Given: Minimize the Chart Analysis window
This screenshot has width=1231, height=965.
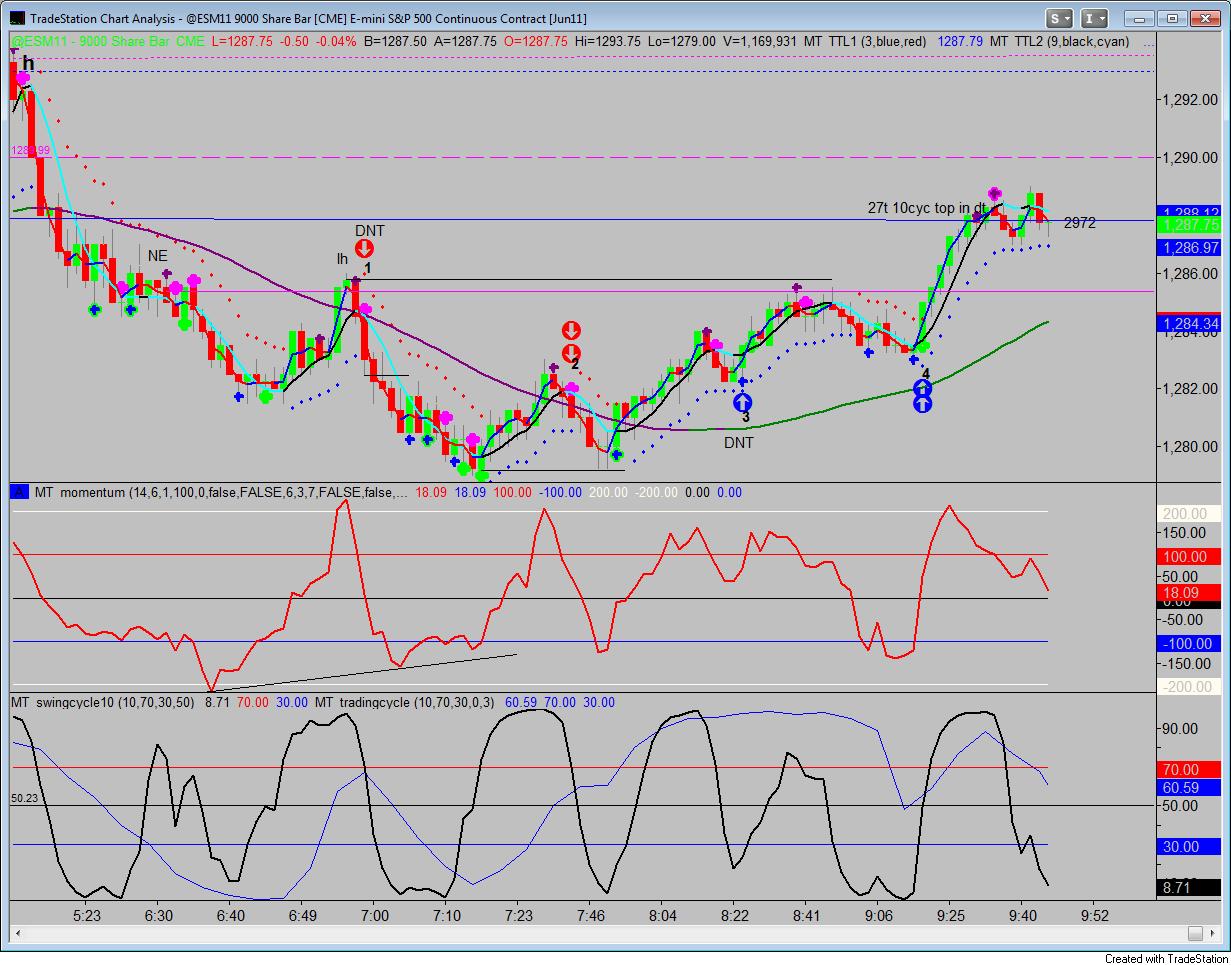Looking at the screenshot, I should tap(1140, 18).
